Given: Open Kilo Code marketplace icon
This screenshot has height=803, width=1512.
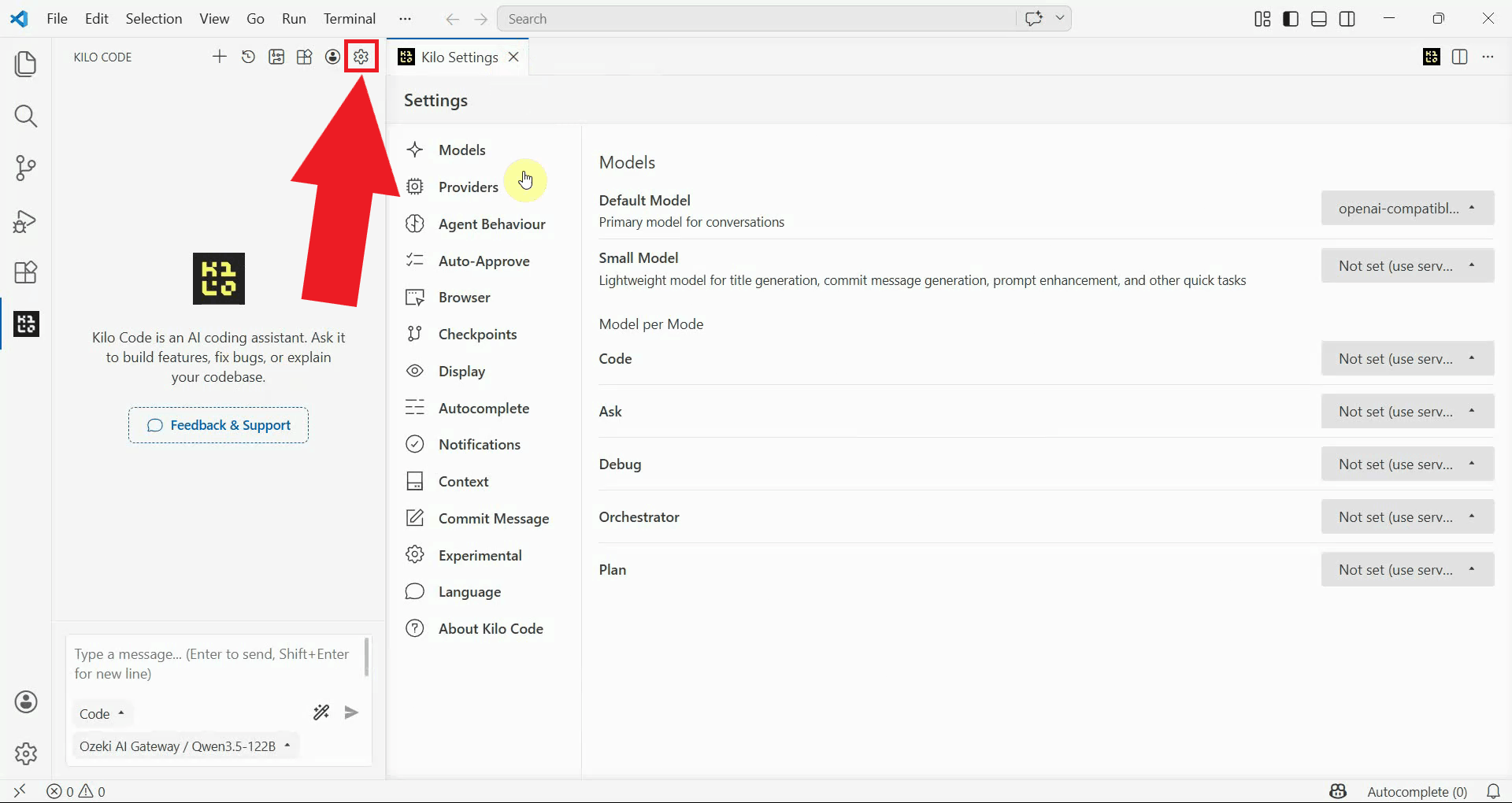Looking at the screenshot, I should [x=305, y=57].
